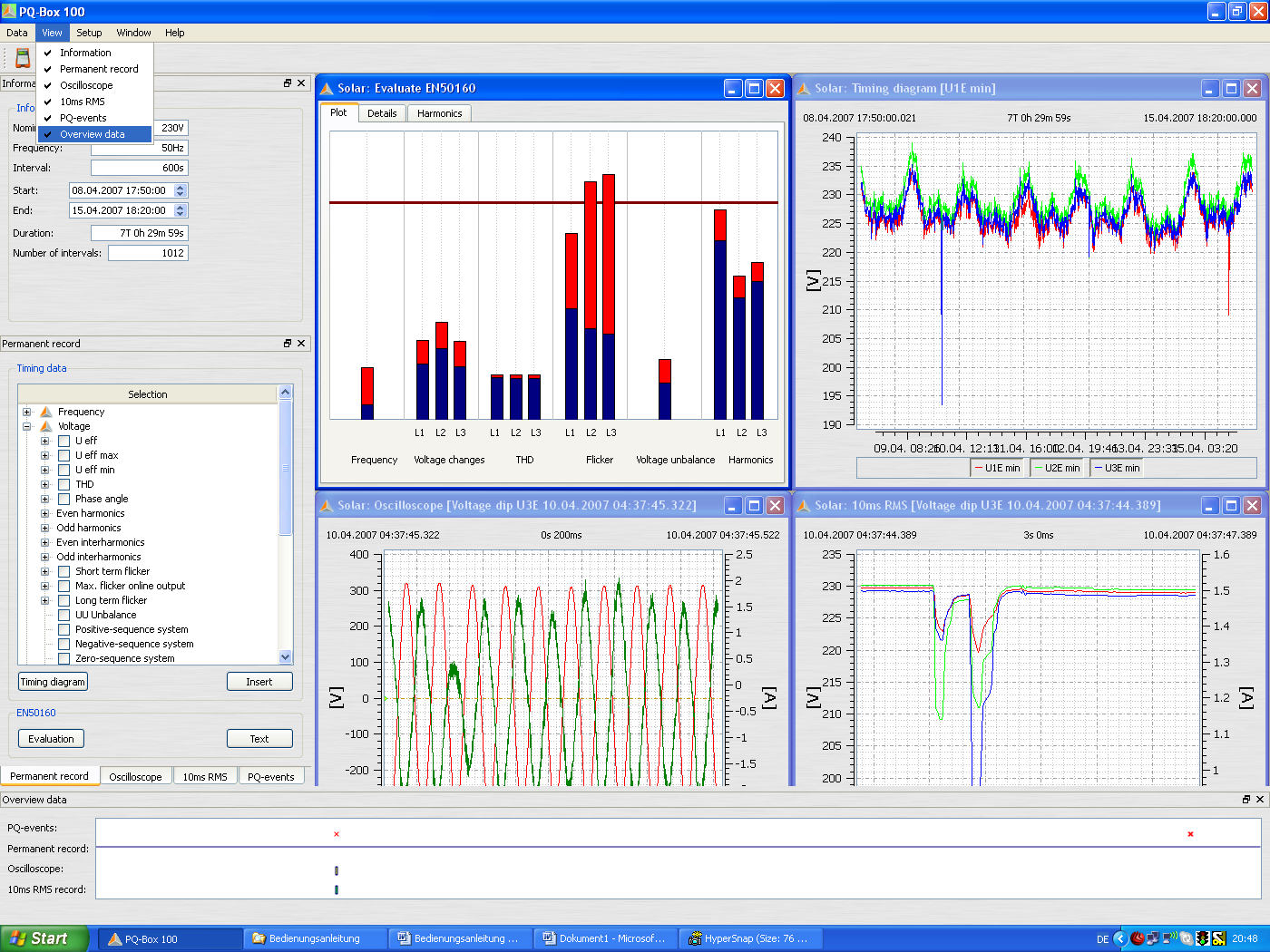Click the Oscilloscope window title icon
The image size is (1270, 952).
tap(327, 506)
